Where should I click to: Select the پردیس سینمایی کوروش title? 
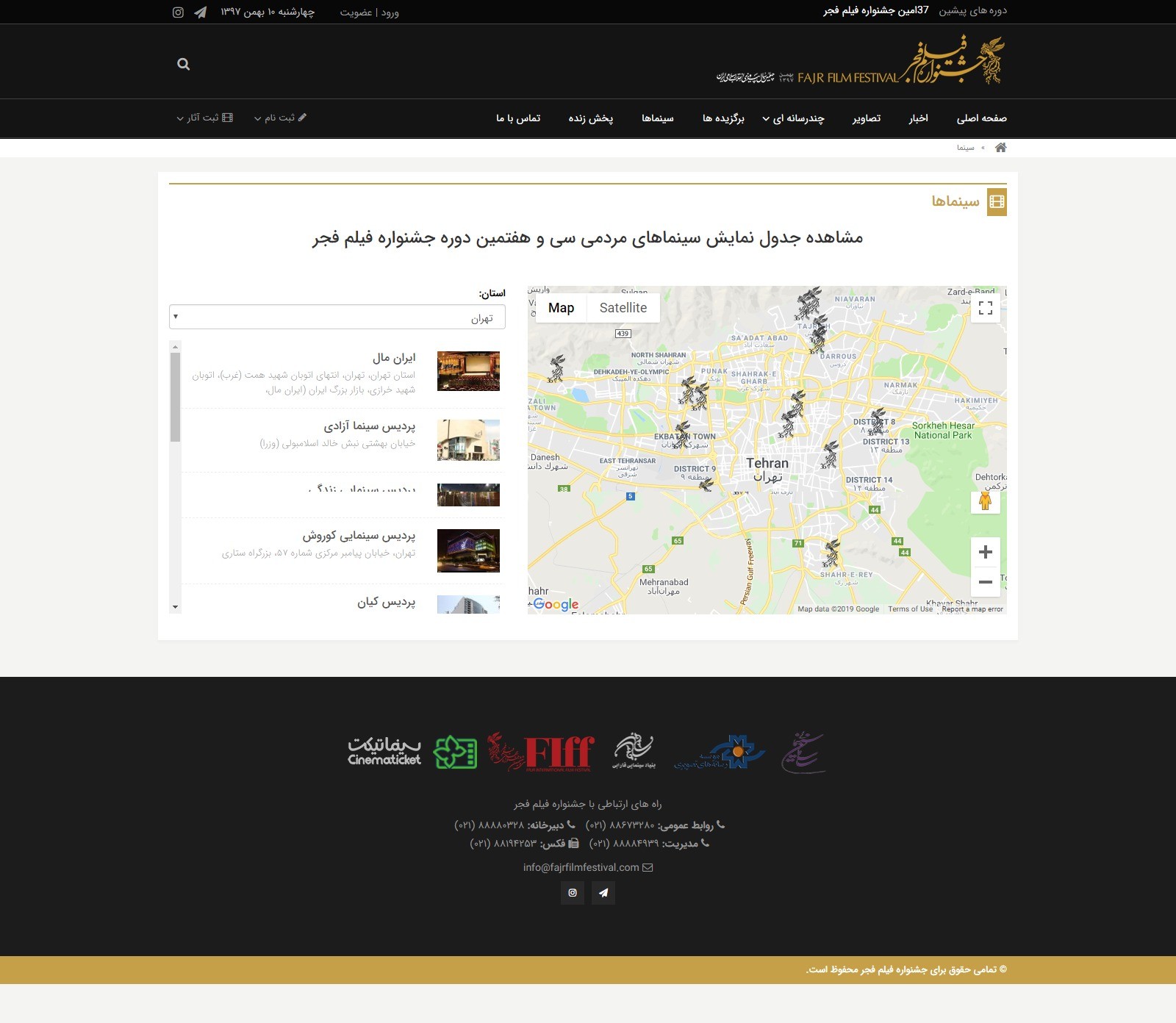(359, 536)
